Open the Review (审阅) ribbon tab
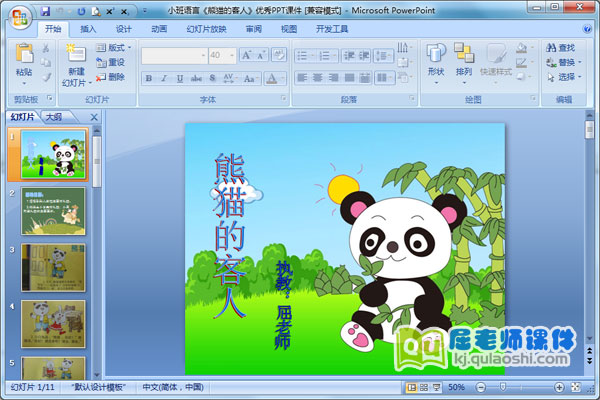The image size is (600, 400). pos(253,29)
